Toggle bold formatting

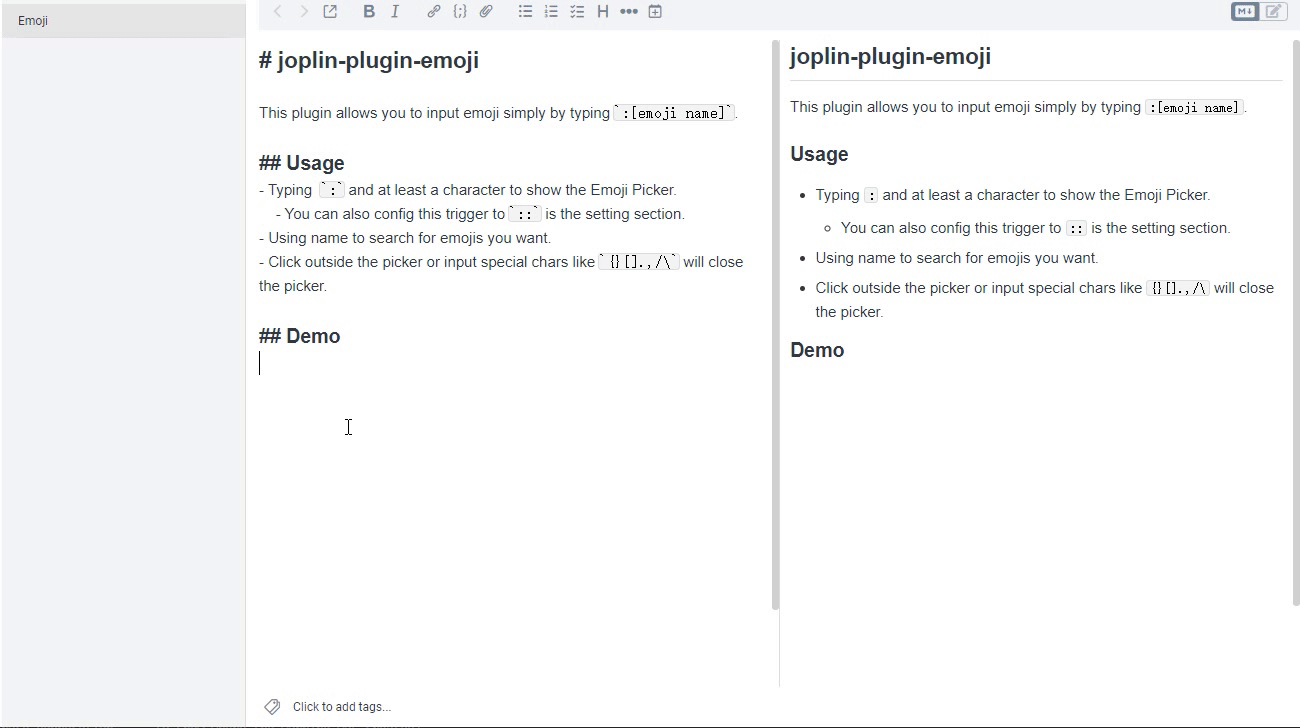point(369,12)
